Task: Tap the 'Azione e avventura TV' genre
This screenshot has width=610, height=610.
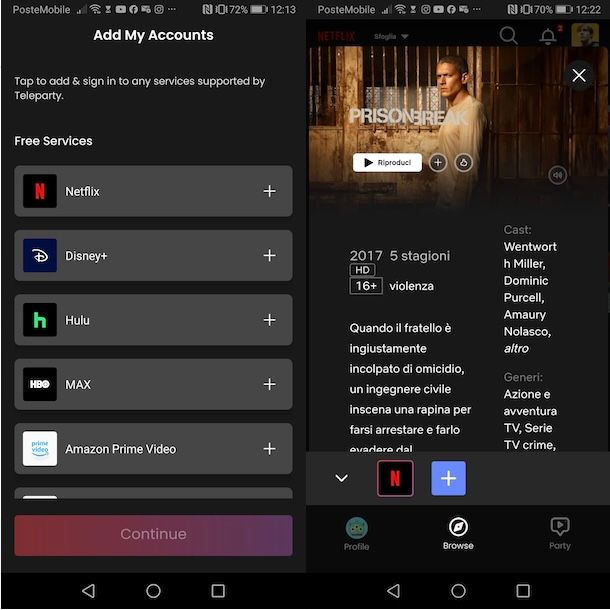Action: pos(530,411)
